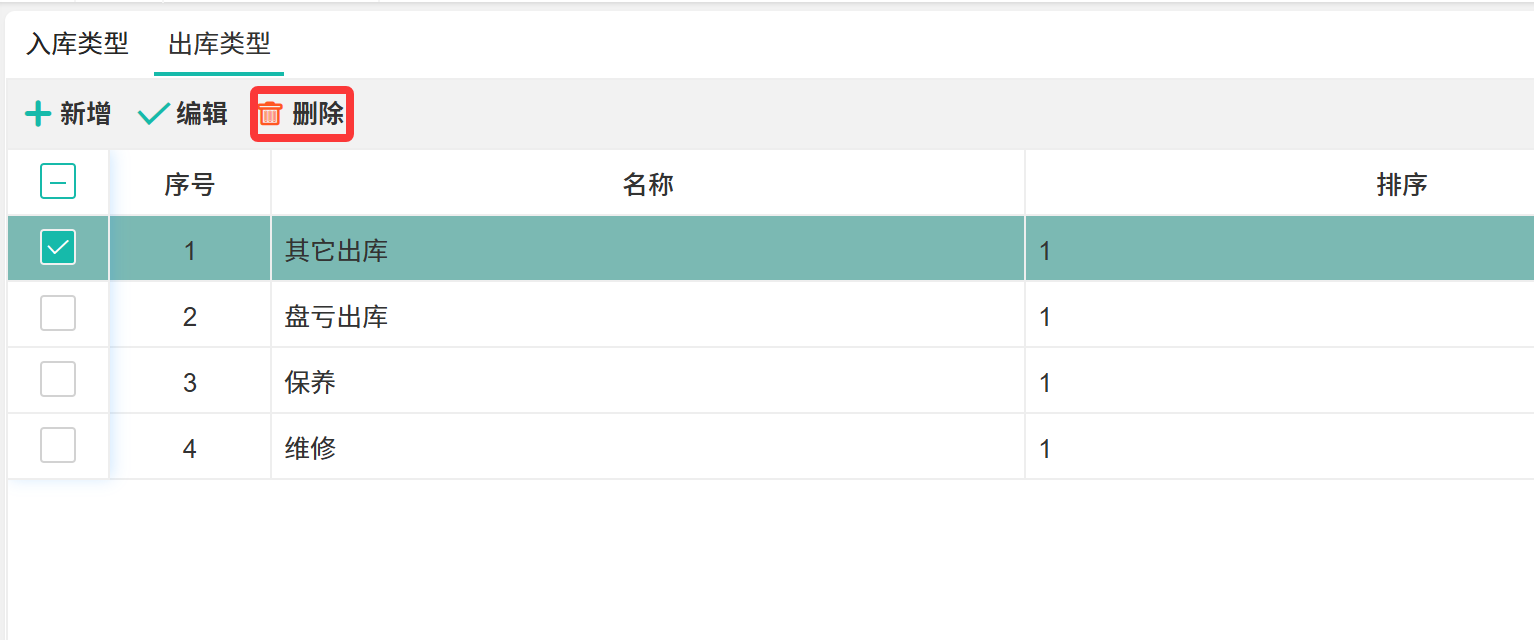Select the 出库类型 tab
Viewport: 1534px width, 640px height.
[x=219, y=45]
